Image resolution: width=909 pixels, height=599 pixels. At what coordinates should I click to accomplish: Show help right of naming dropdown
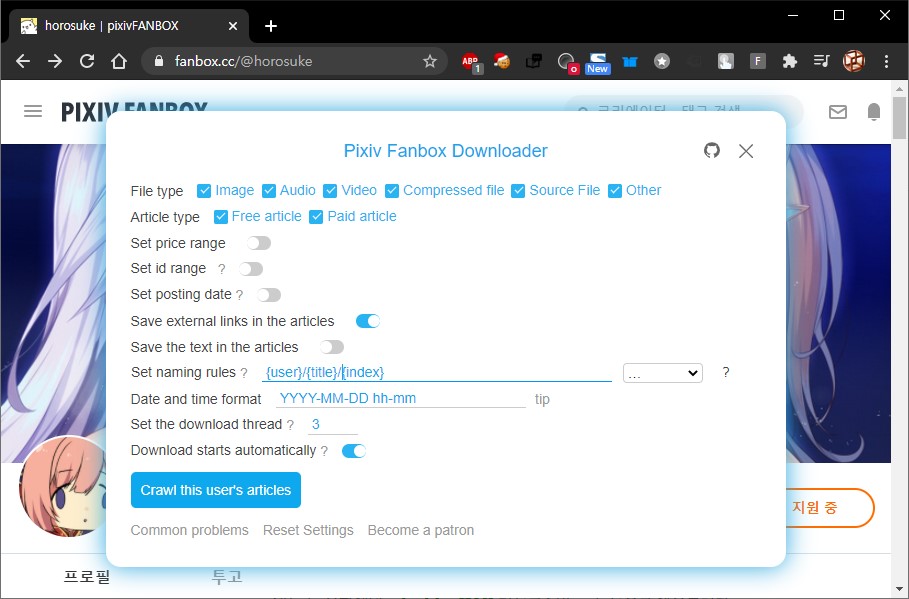[x=726, y=372]
